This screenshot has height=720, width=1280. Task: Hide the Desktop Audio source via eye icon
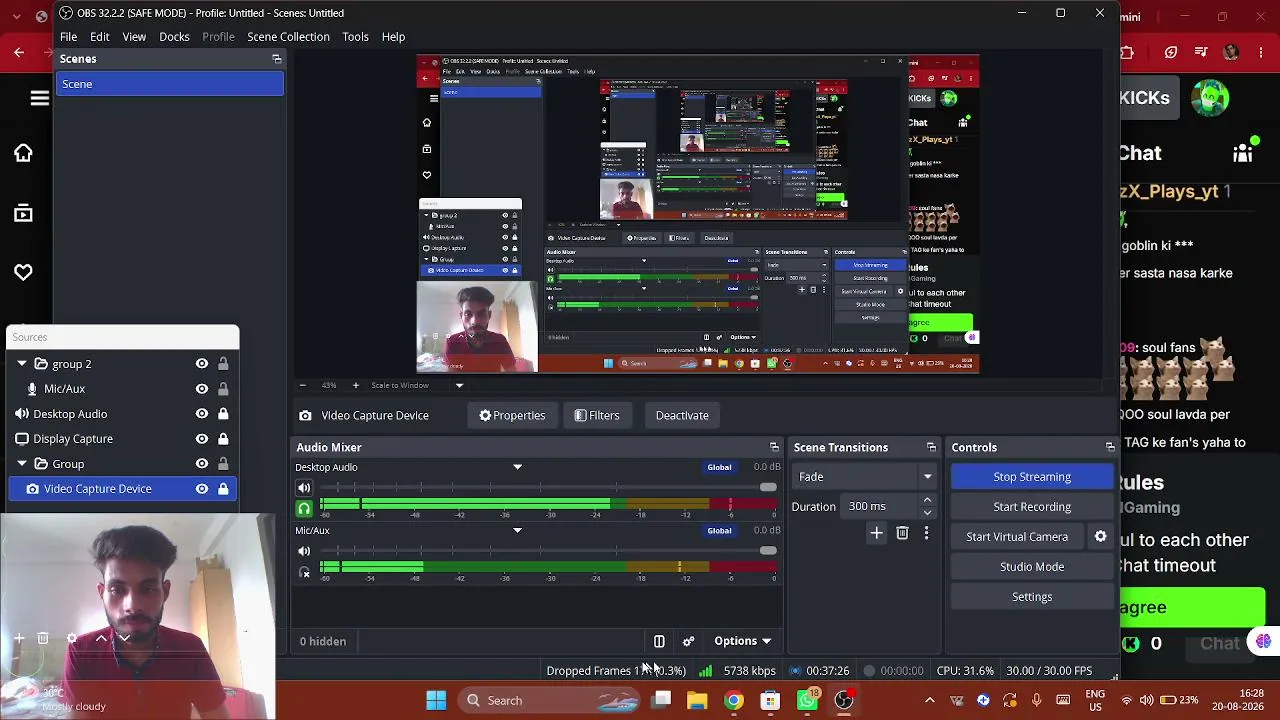pyautogui.click(x=202, y=414)
